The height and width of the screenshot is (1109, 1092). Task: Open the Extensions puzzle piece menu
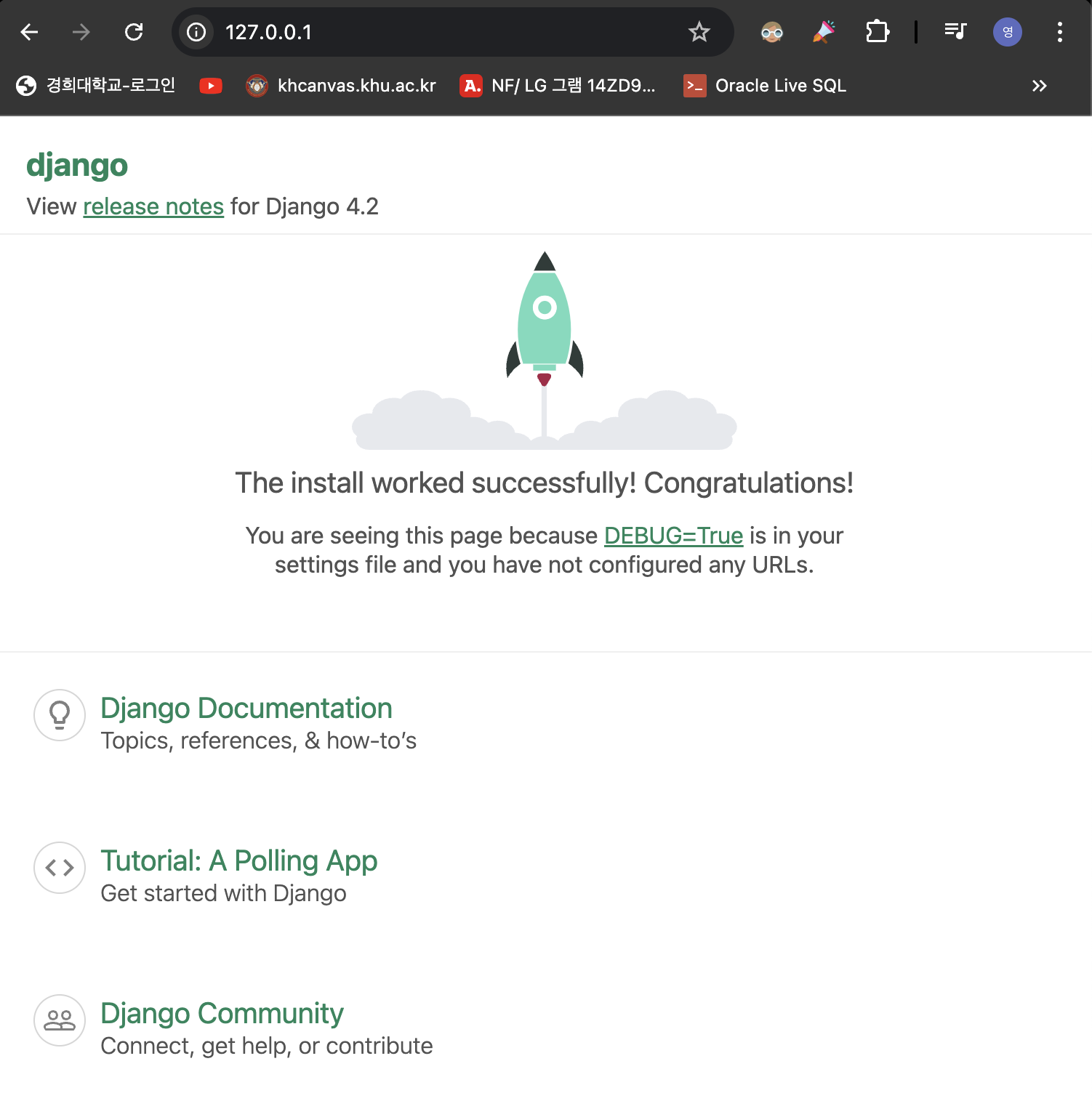click(x=878, y=32)
